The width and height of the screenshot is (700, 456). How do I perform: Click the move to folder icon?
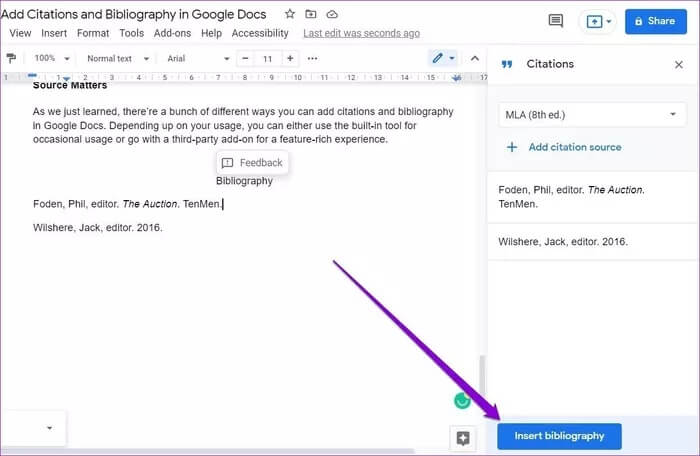tap(311, 14)
